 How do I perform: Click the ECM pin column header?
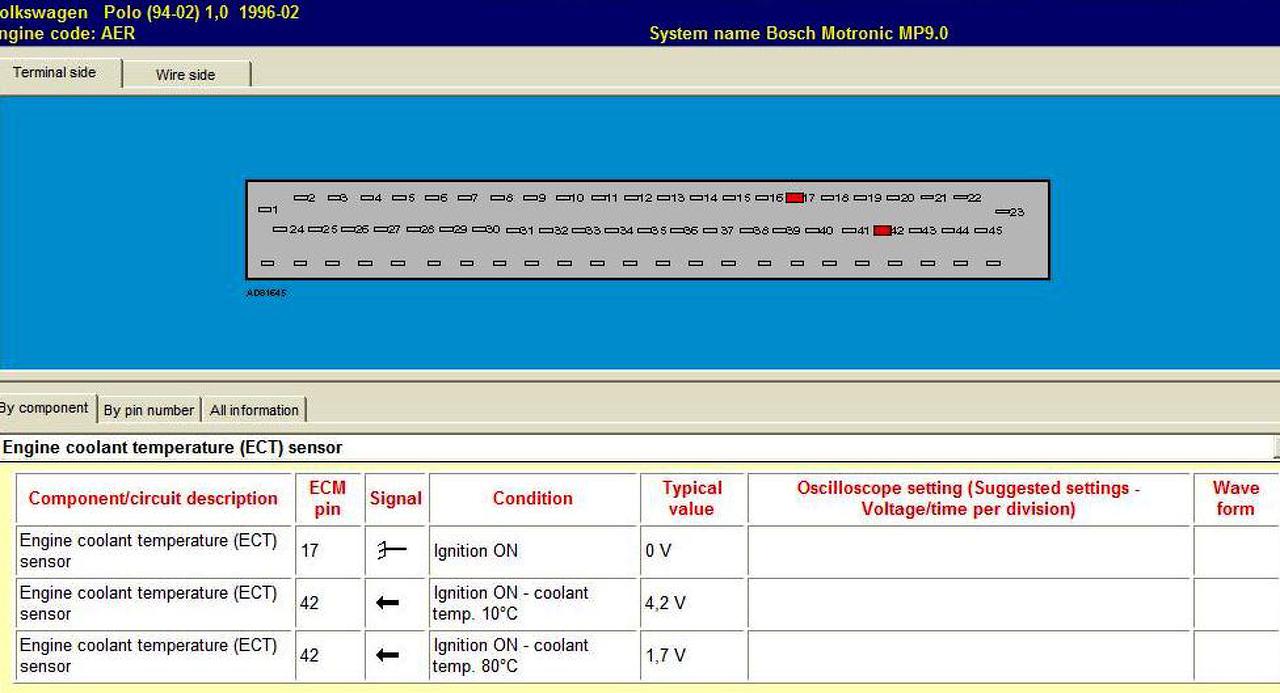[x=327, y=498]
